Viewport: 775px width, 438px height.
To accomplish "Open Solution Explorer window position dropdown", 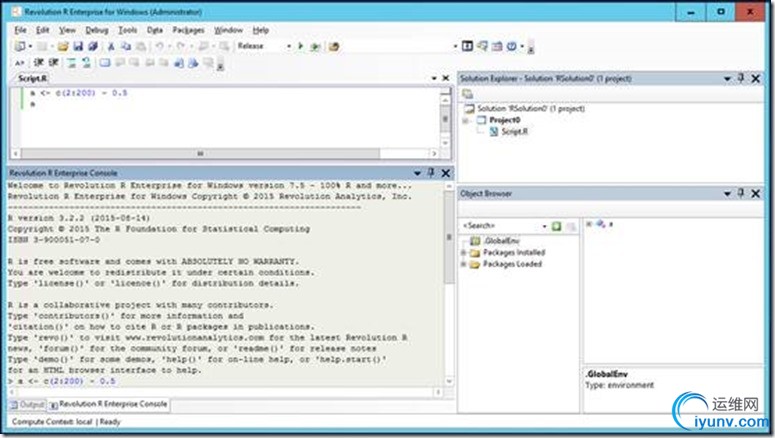I will point(727,79).
